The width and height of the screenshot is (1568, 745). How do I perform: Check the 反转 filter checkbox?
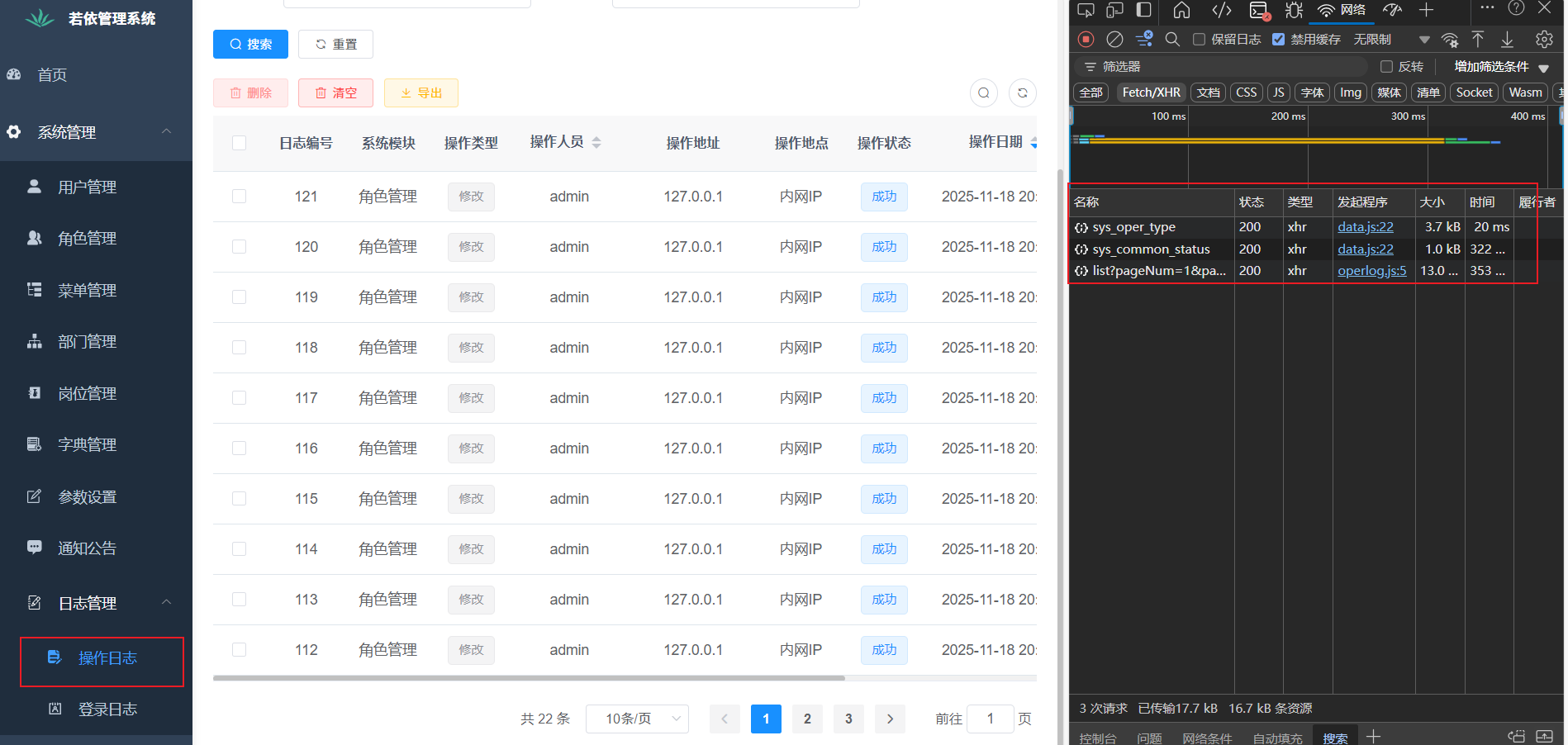tap(1386, 66)
